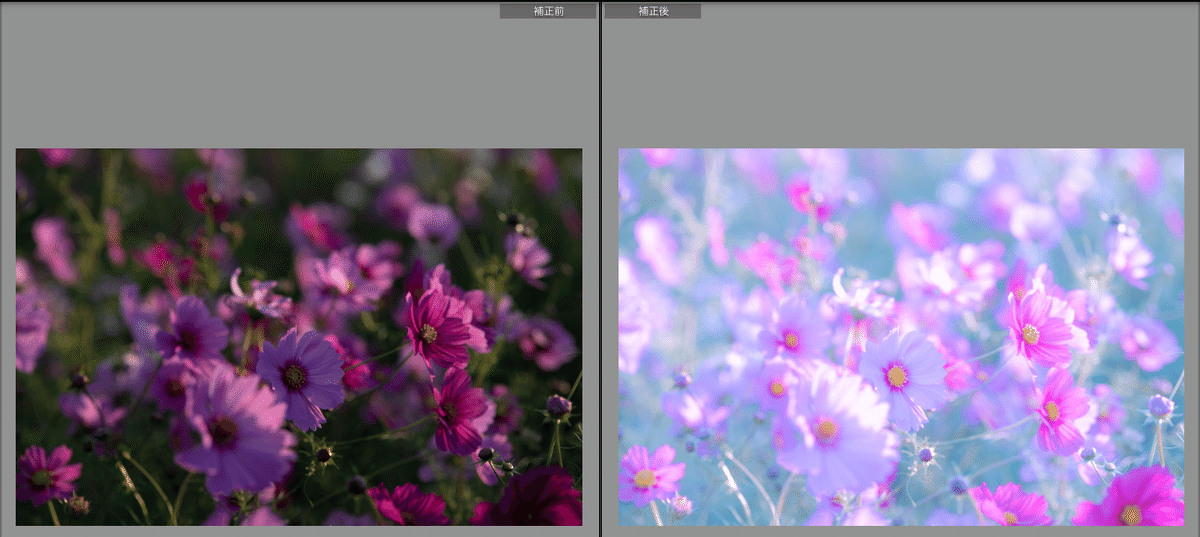
Task: Click the vivid magenta flower at bottom-right of after photo
Action: click(x=1132, y=500)
